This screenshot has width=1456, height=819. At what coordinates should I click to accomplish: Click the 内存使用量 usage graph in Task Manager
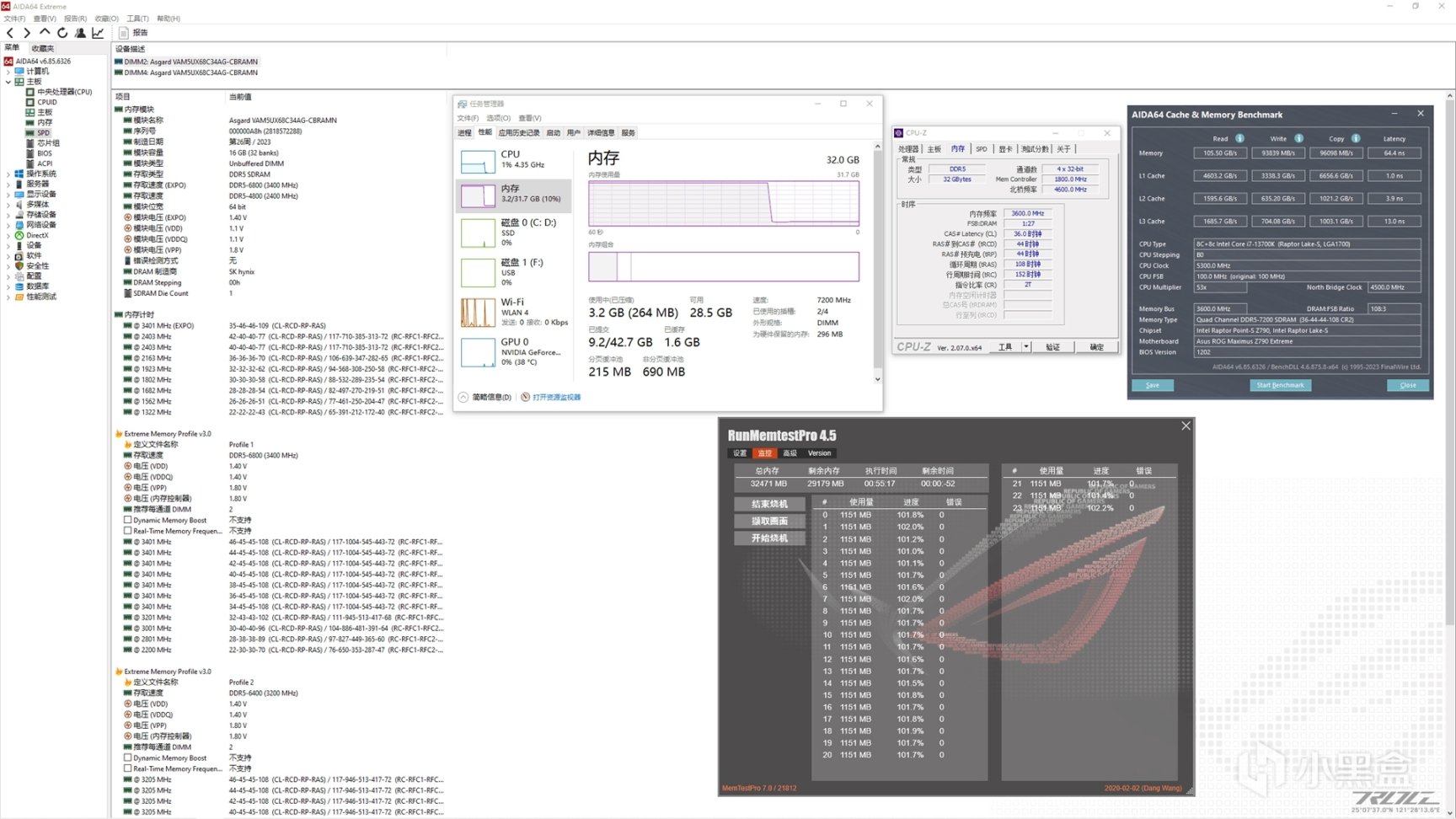(724, 203)
